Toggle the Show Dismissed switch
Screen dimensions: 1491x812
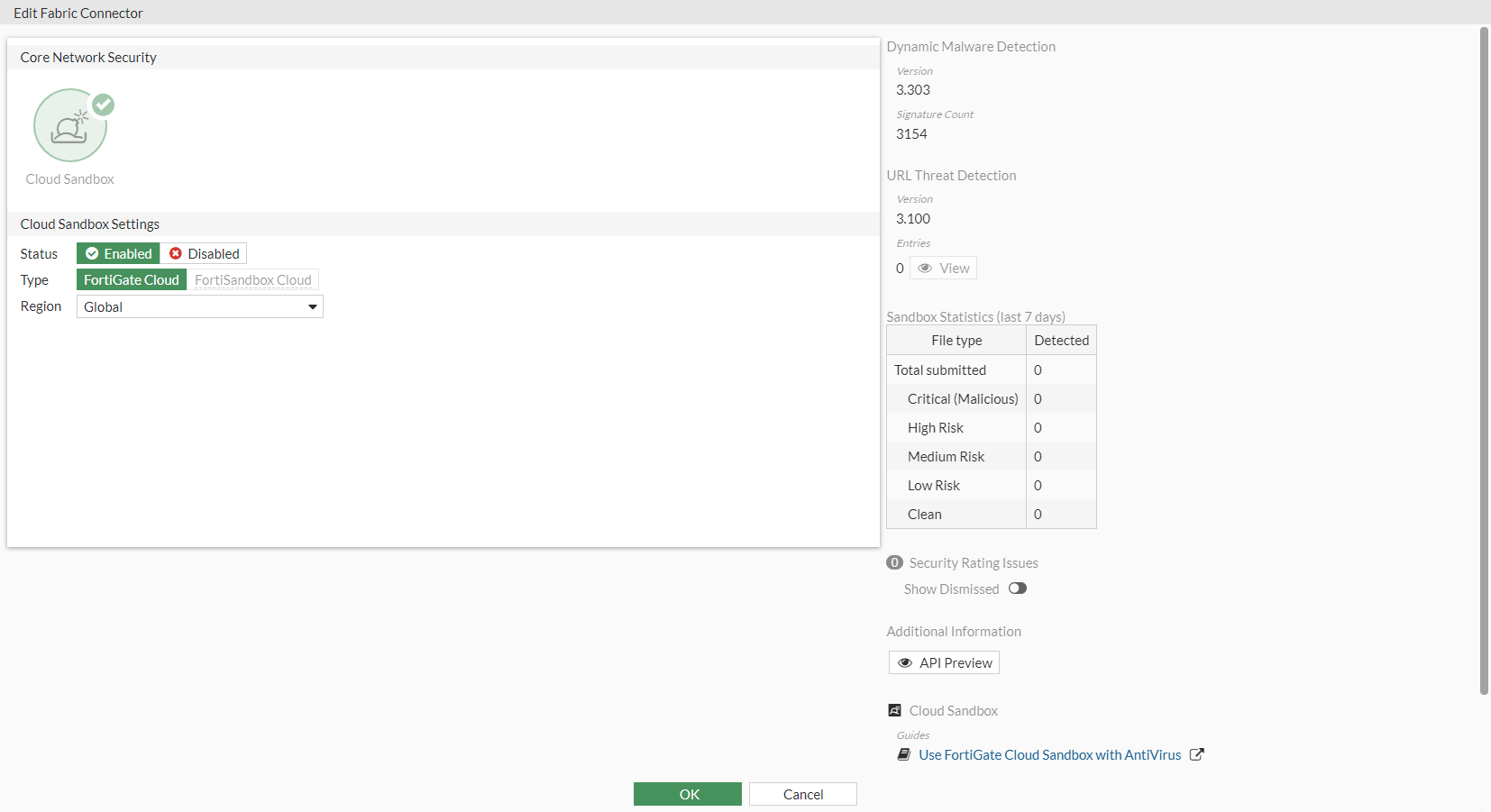1018,588
